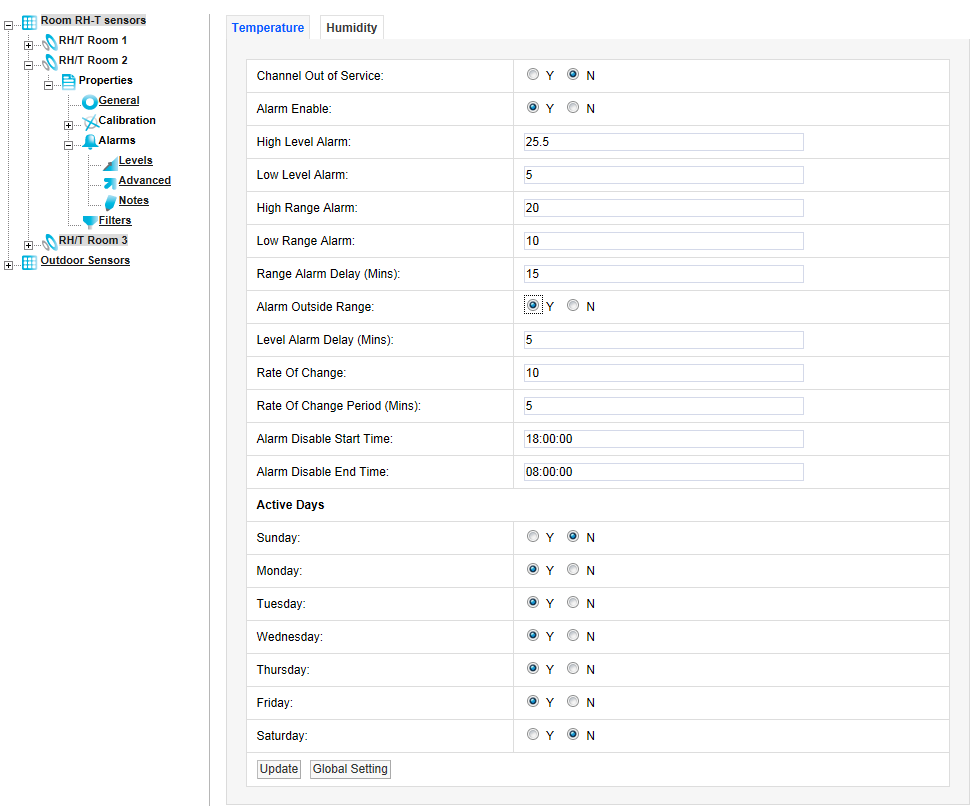The width and height of the screenshot is (977, 806).
Task: Click the Global Setting button
Action: coord(350,769)
